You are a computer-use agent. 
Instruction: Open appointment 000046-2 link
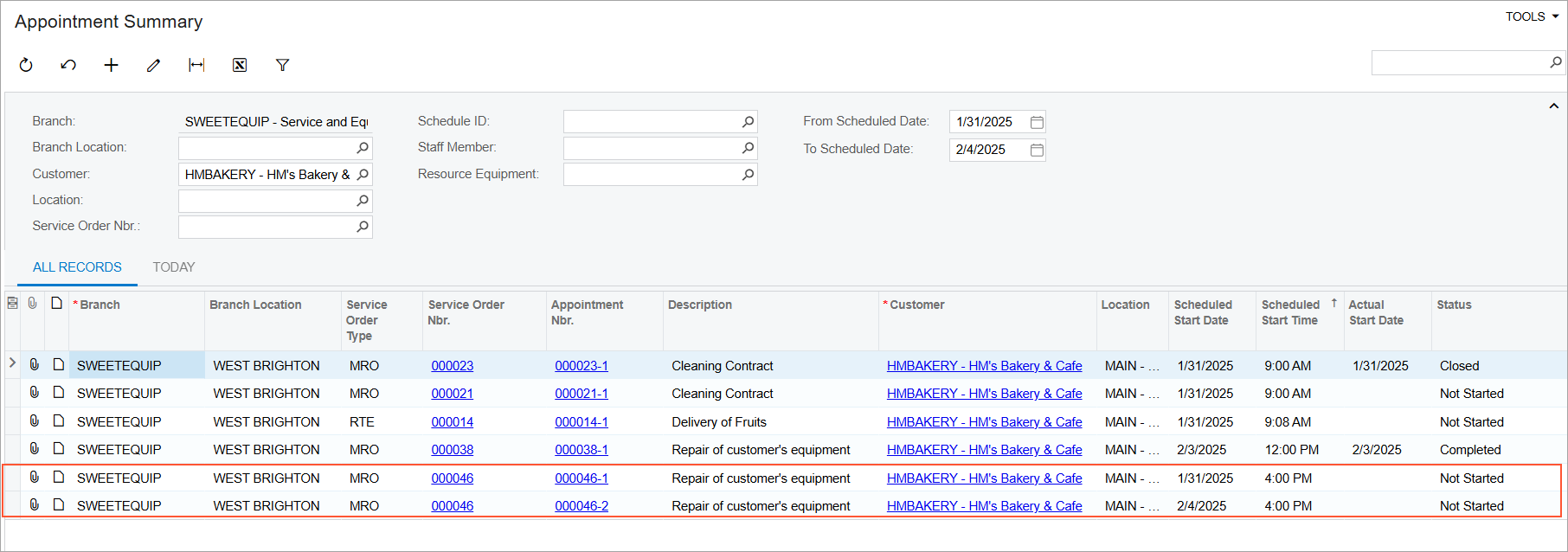pyautogui.click(x=581, y=506)
